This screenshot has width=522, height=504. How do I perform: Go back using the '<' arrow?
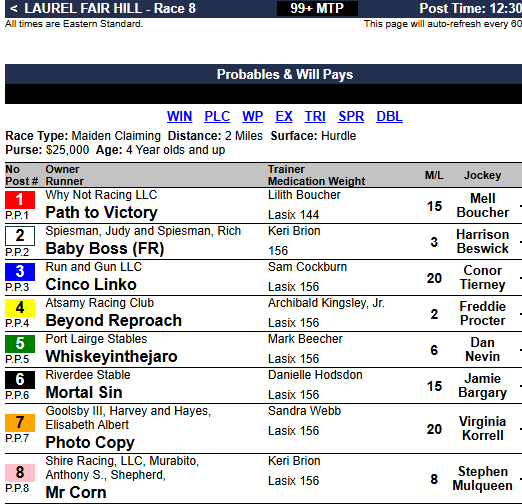14,8
